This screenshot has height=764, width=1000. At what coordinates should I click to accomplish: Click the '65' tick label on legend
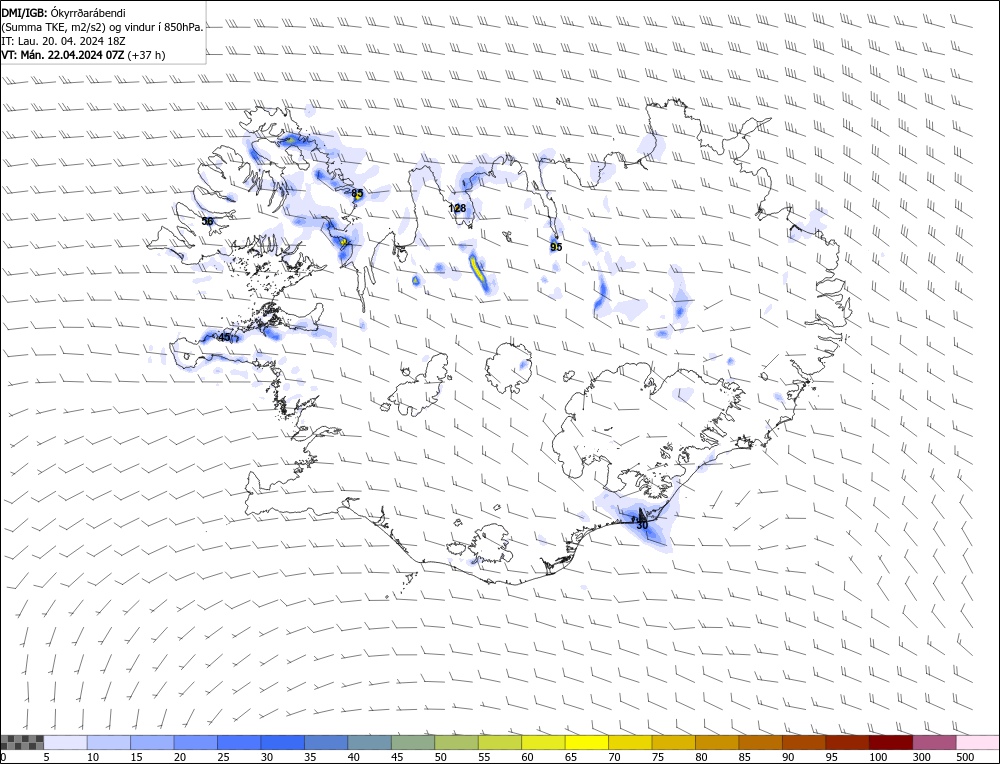coord(571,757)
